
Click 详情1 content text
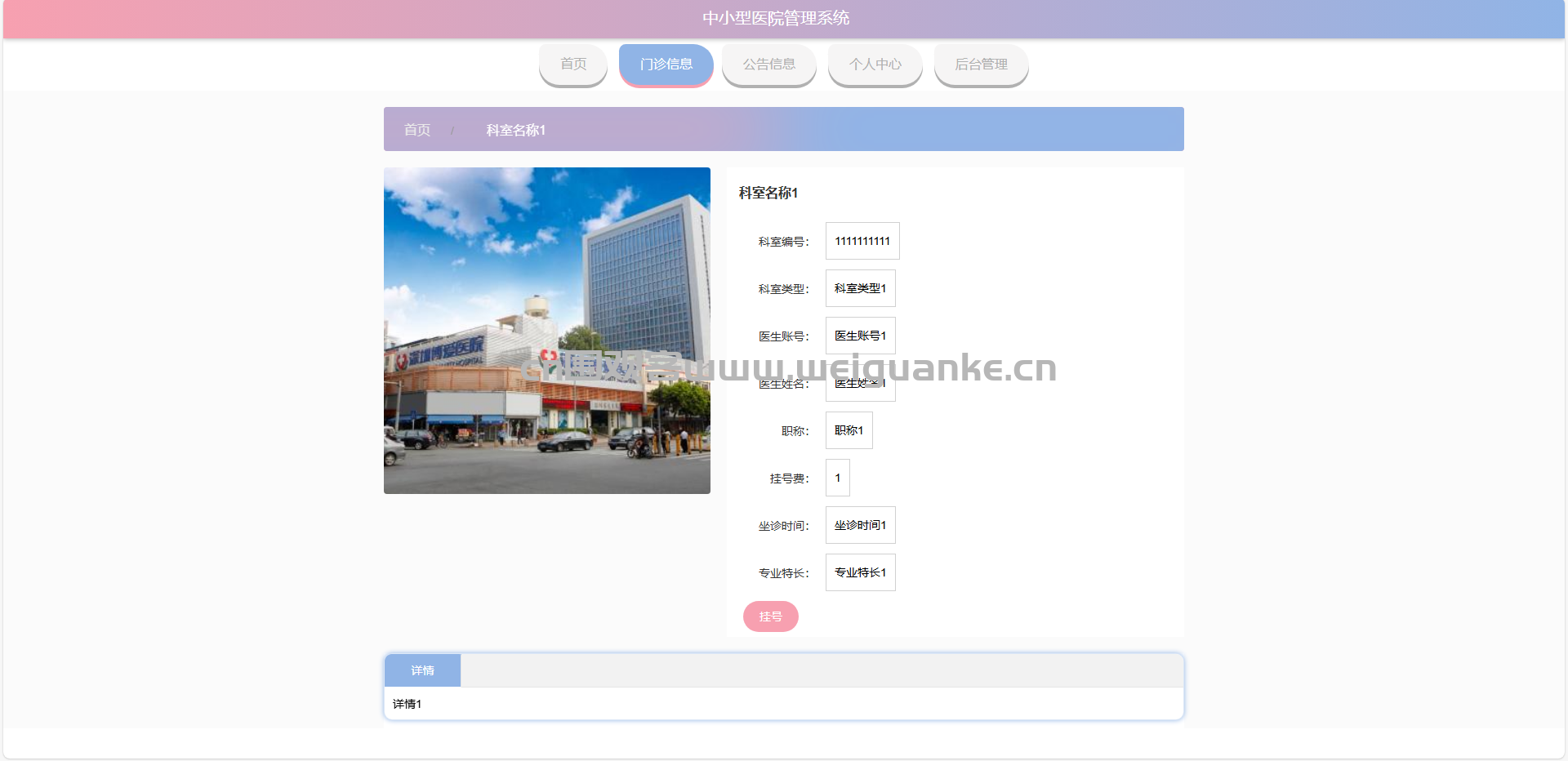407,704
